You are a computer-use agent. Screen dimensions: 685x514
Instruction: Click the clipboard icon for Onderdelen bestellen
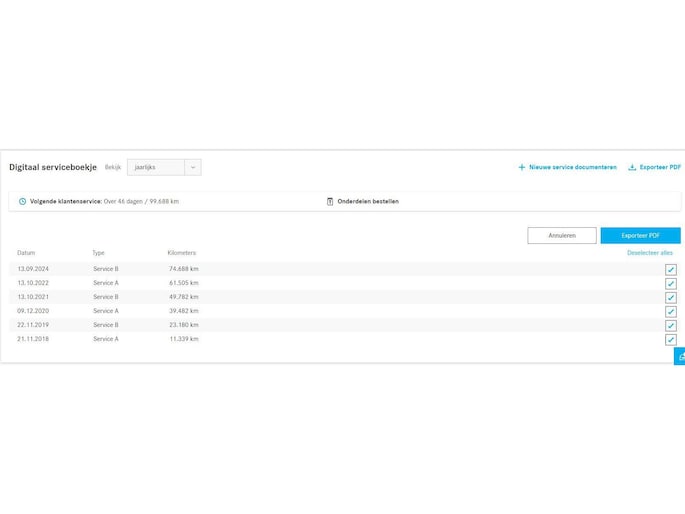pyautogui.click(x=330, y=201)
